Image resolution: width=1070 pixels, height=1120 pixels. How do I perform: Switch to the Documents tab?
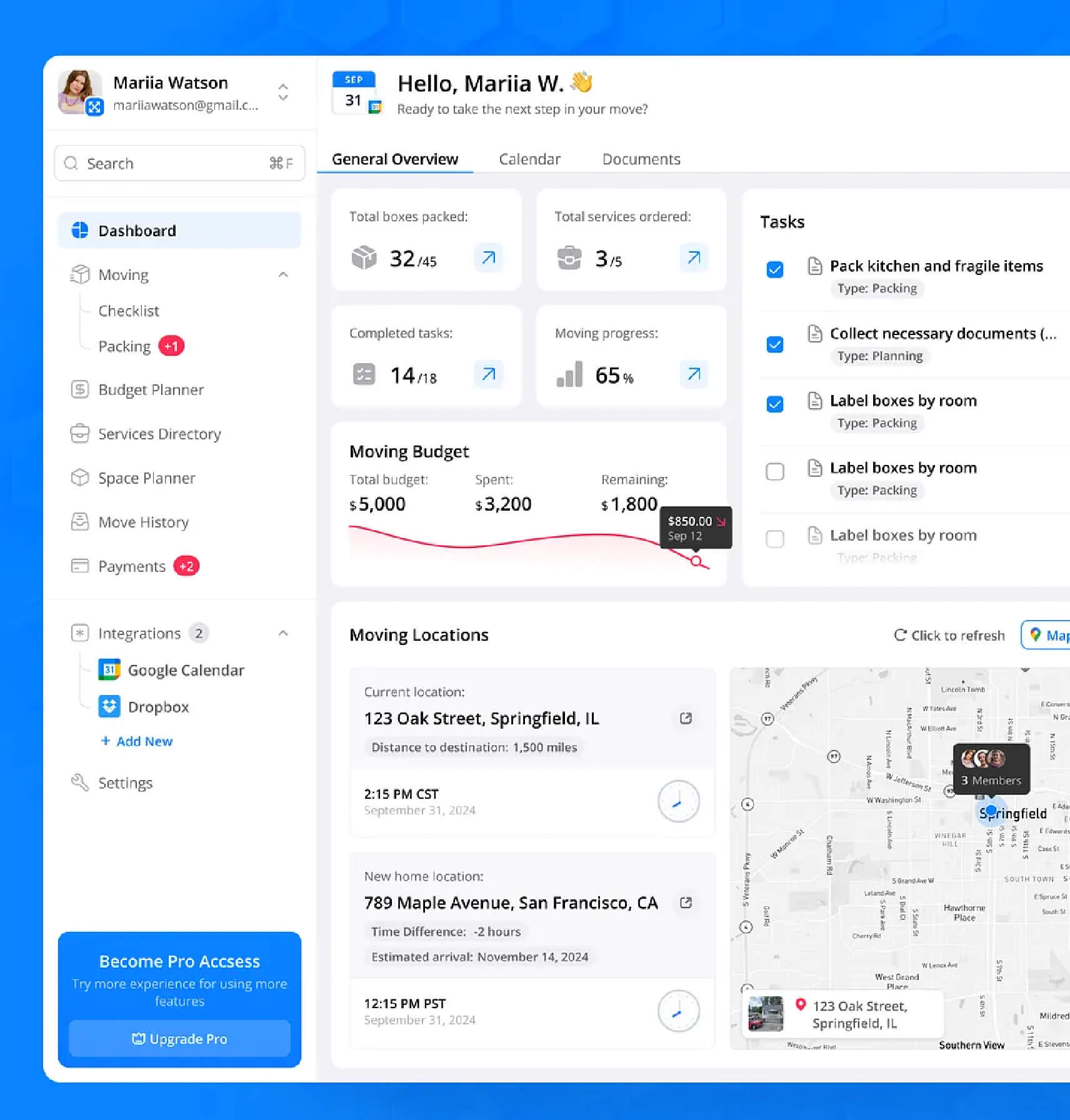641,159
